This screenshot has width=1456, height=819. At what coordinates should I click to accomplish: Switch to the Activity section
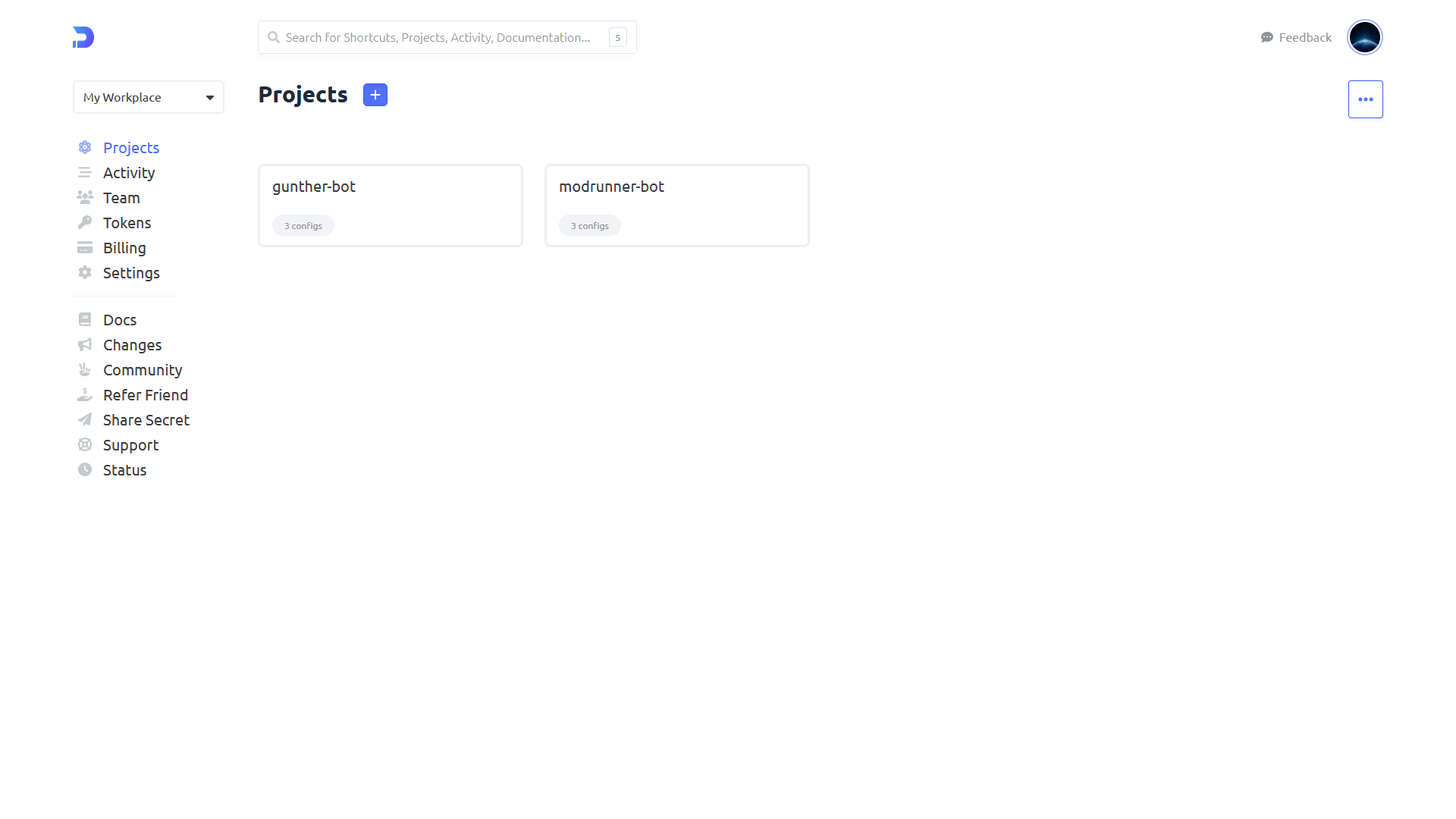click(128, 172)
